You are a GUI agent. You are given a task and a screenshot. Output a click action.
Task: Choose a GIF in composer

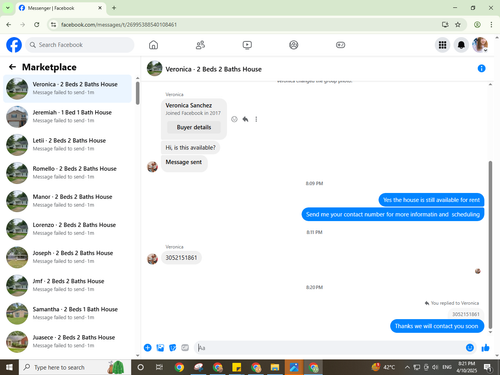pos(185,348)
